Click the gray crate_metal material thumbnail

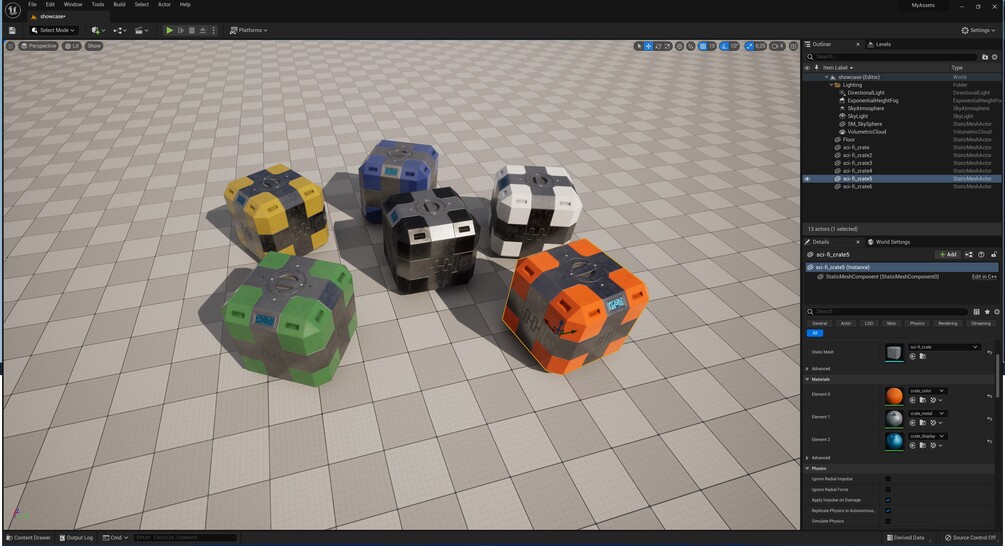pos(893,418)
